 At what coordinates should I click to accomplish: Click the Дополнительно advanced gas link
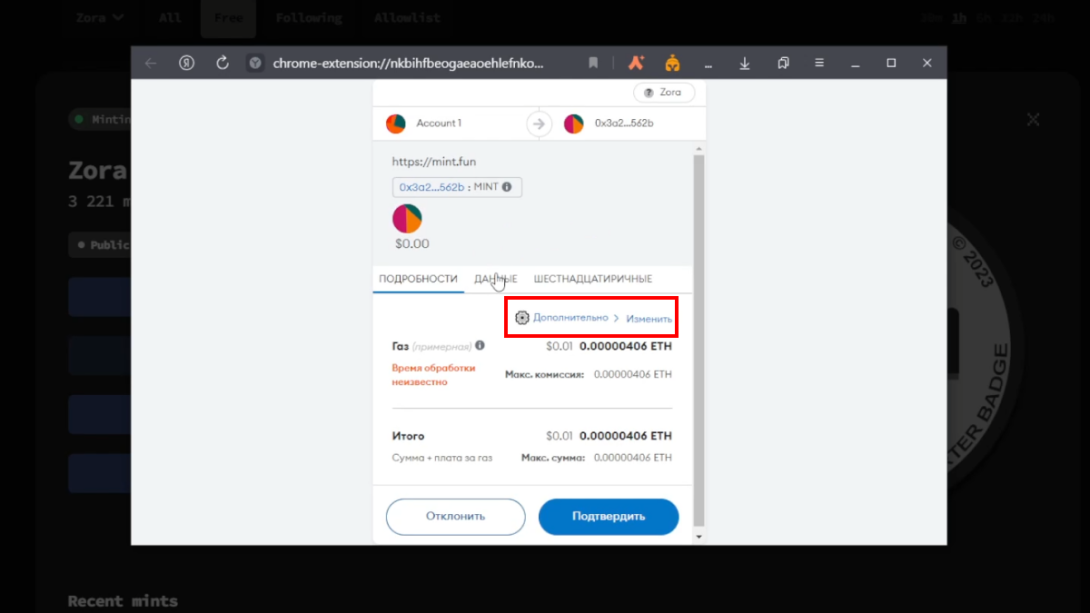570,318
